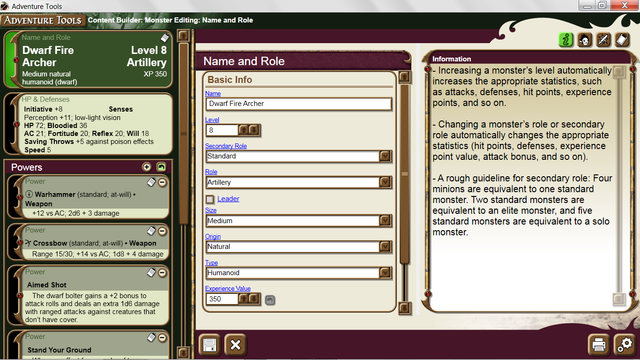Viewport: 640px width, 360px height.
Task: Select the HP & Defenses panel
Action: [88, 124]
